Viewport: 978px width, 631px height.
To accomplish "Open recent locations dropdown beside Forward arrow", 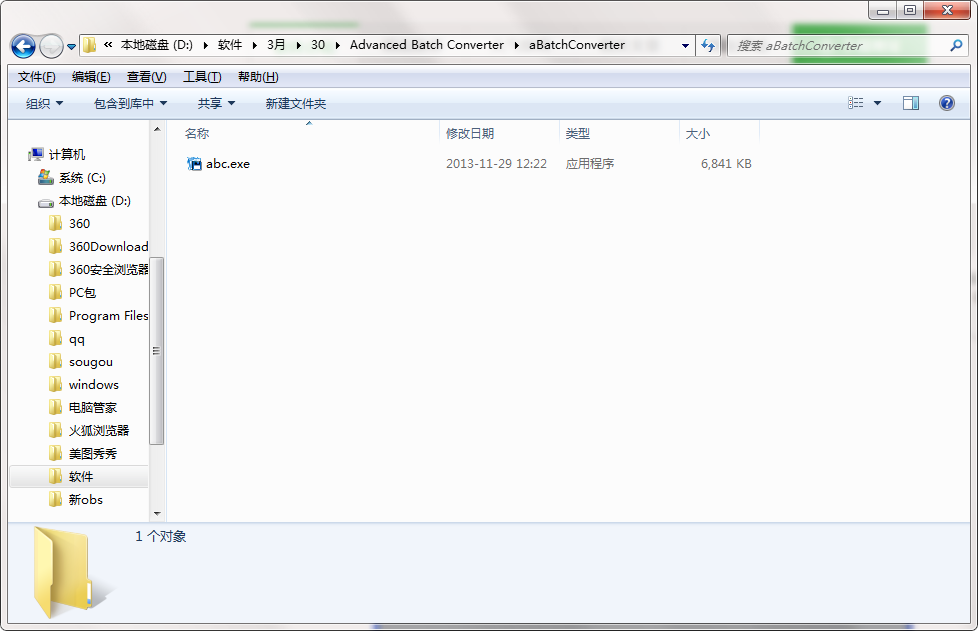I will (72, 46).
